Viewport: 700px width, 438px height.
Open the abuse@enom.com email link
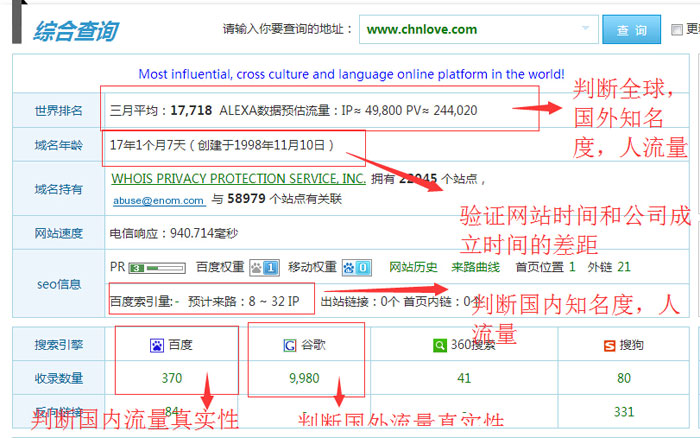click(158, 200)
